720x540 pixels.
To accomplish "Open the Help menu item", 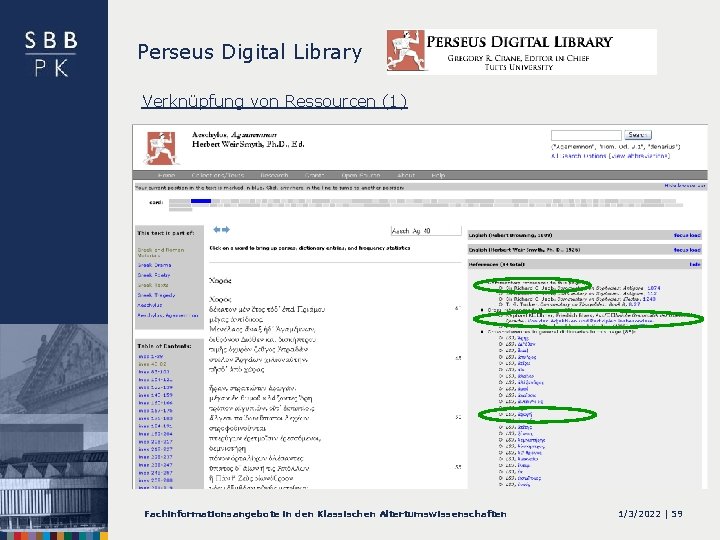I will point(438,175).
